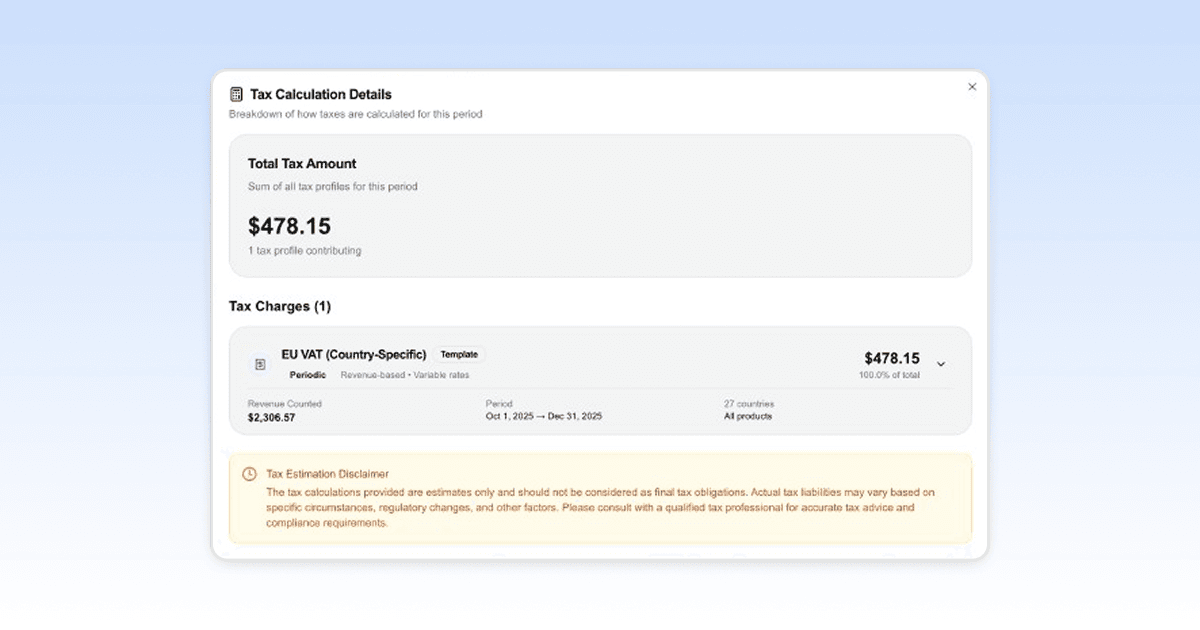Select the $478.15 total tax figure
Viewport: 1200px width, 630px height.
click(290, 226)
